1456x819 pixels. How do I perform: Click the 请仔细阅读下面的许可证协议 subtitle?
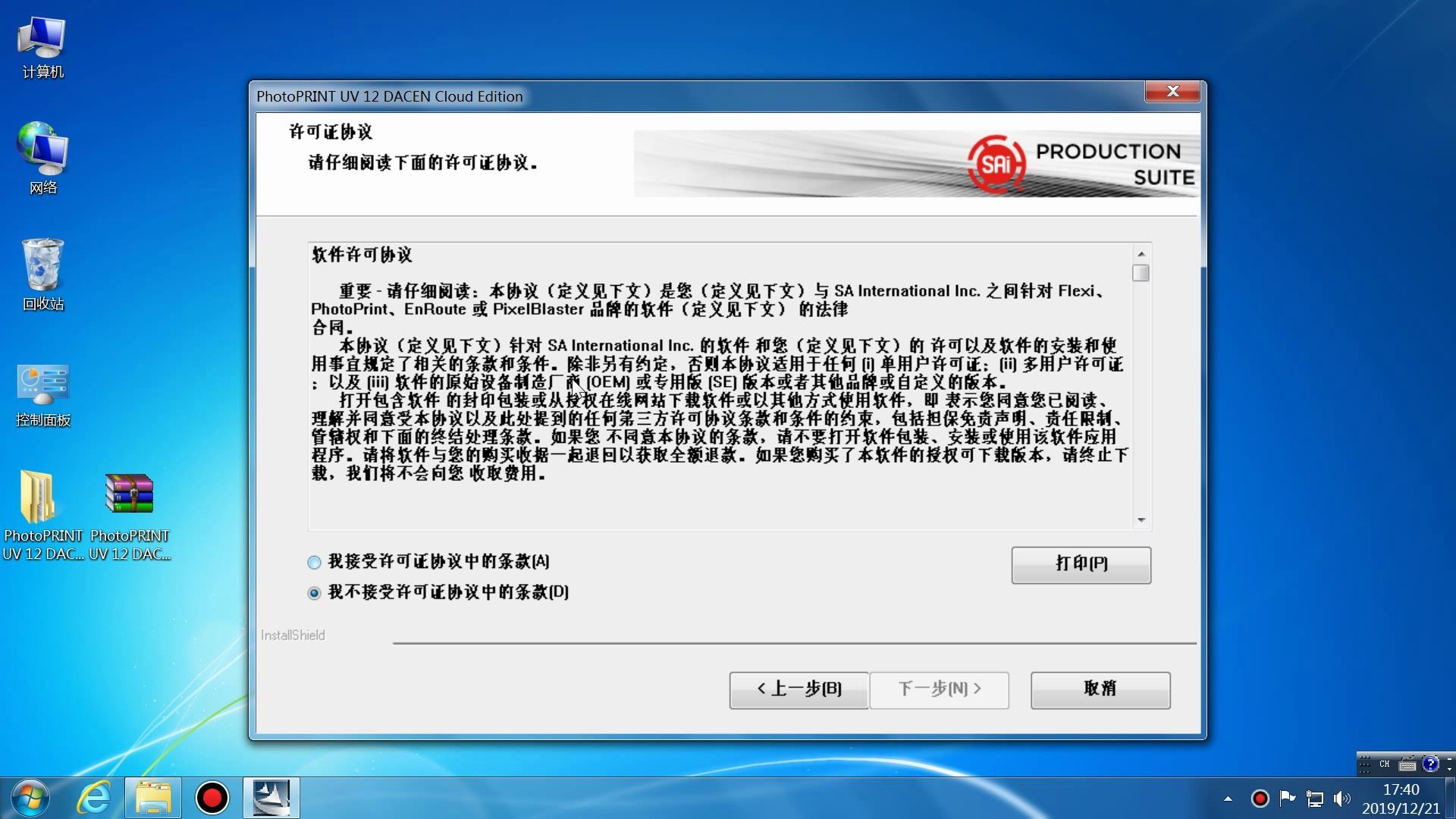423,163
